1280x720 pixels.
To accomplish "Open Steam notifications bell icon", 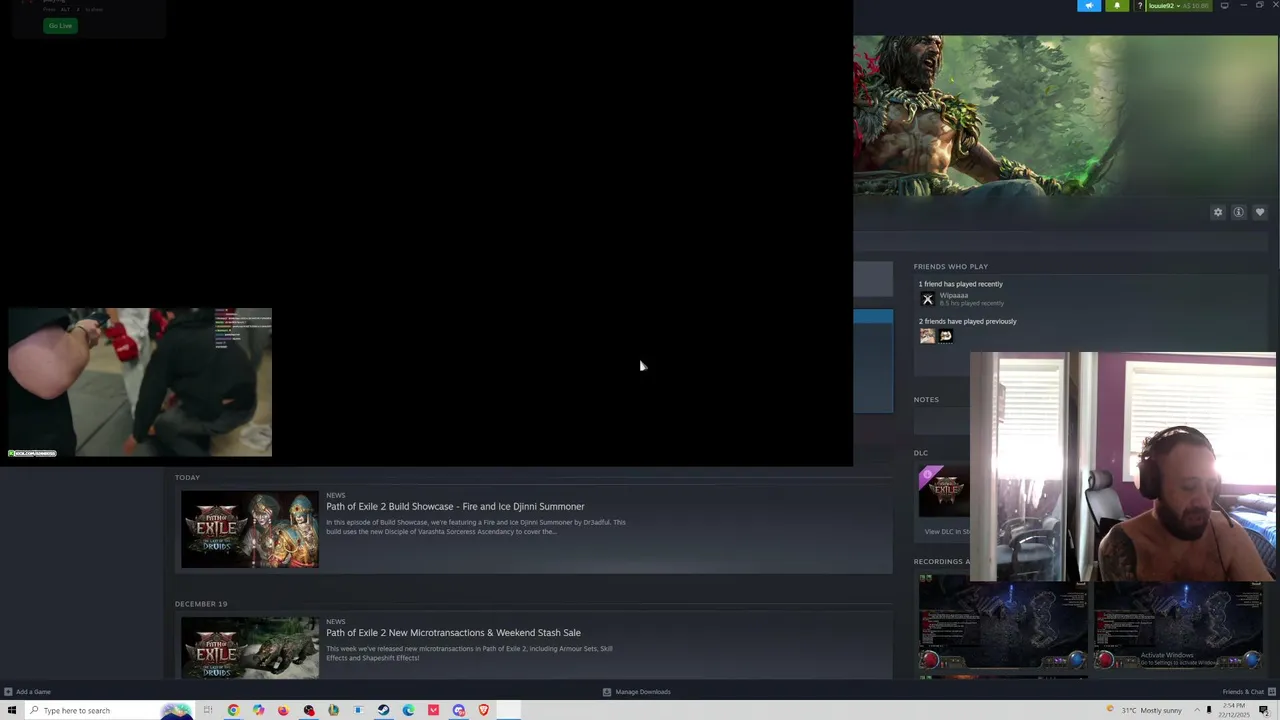I will (x=1117, y=6).
